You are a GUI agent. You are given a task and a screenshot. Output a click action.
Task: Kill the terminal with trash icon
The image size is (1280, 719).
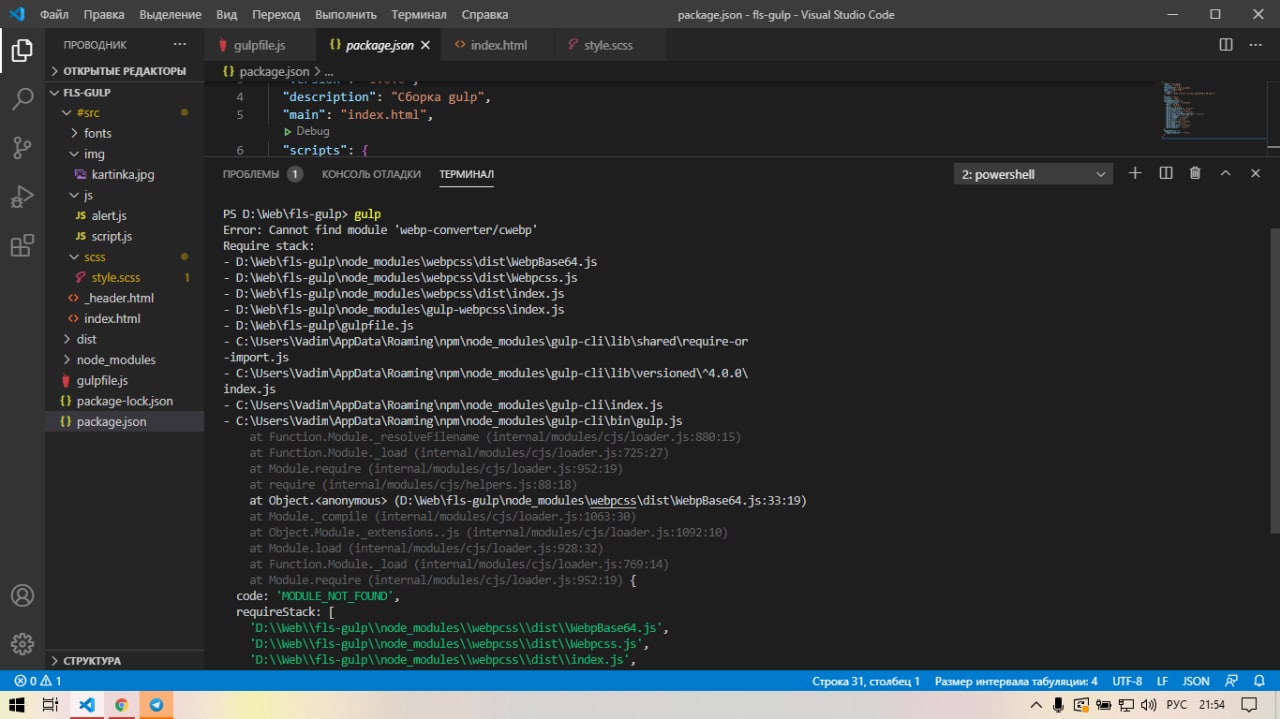coord(1195,173)
